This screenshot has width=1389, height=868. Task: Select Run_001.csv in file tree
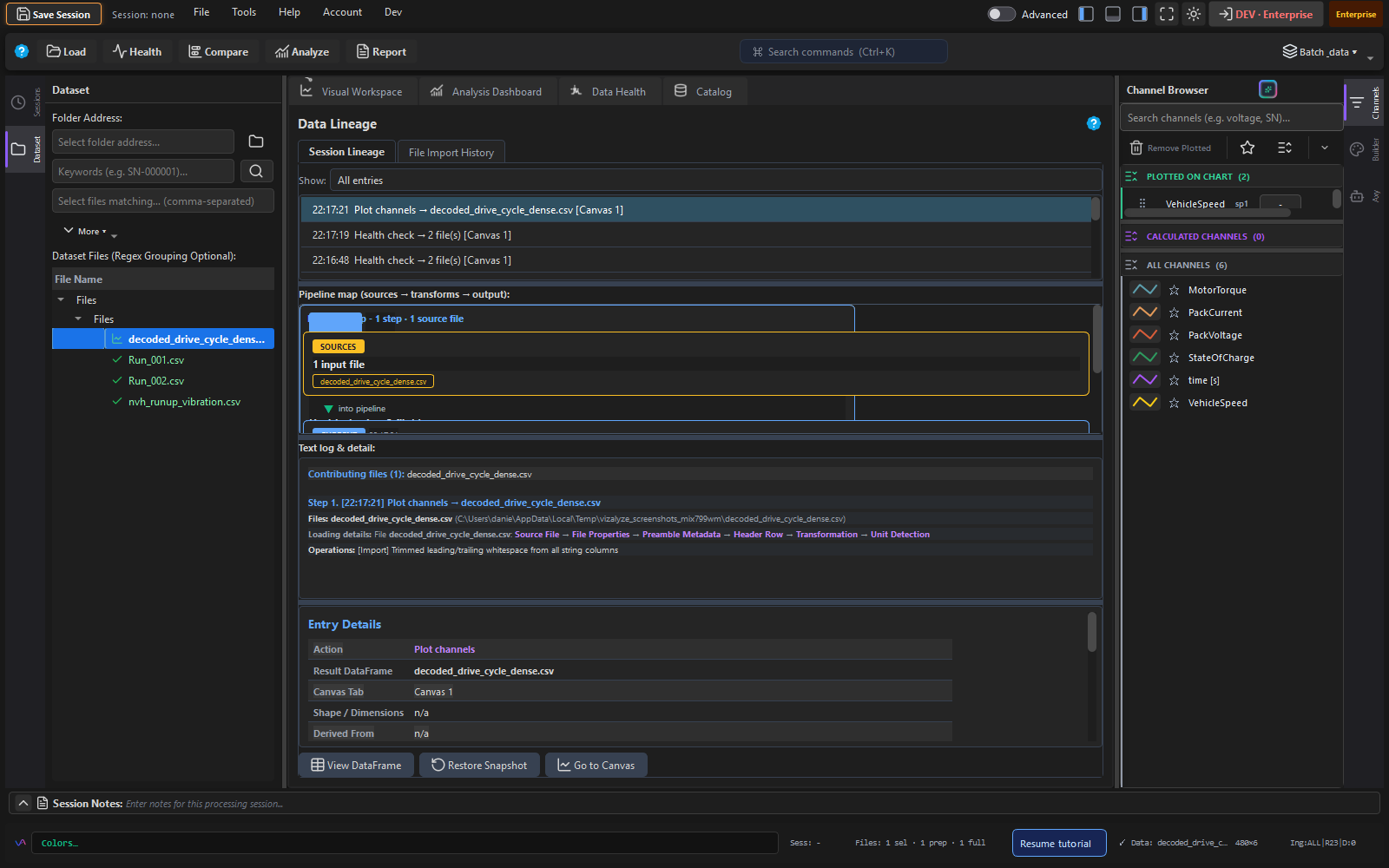pos(156,359)
